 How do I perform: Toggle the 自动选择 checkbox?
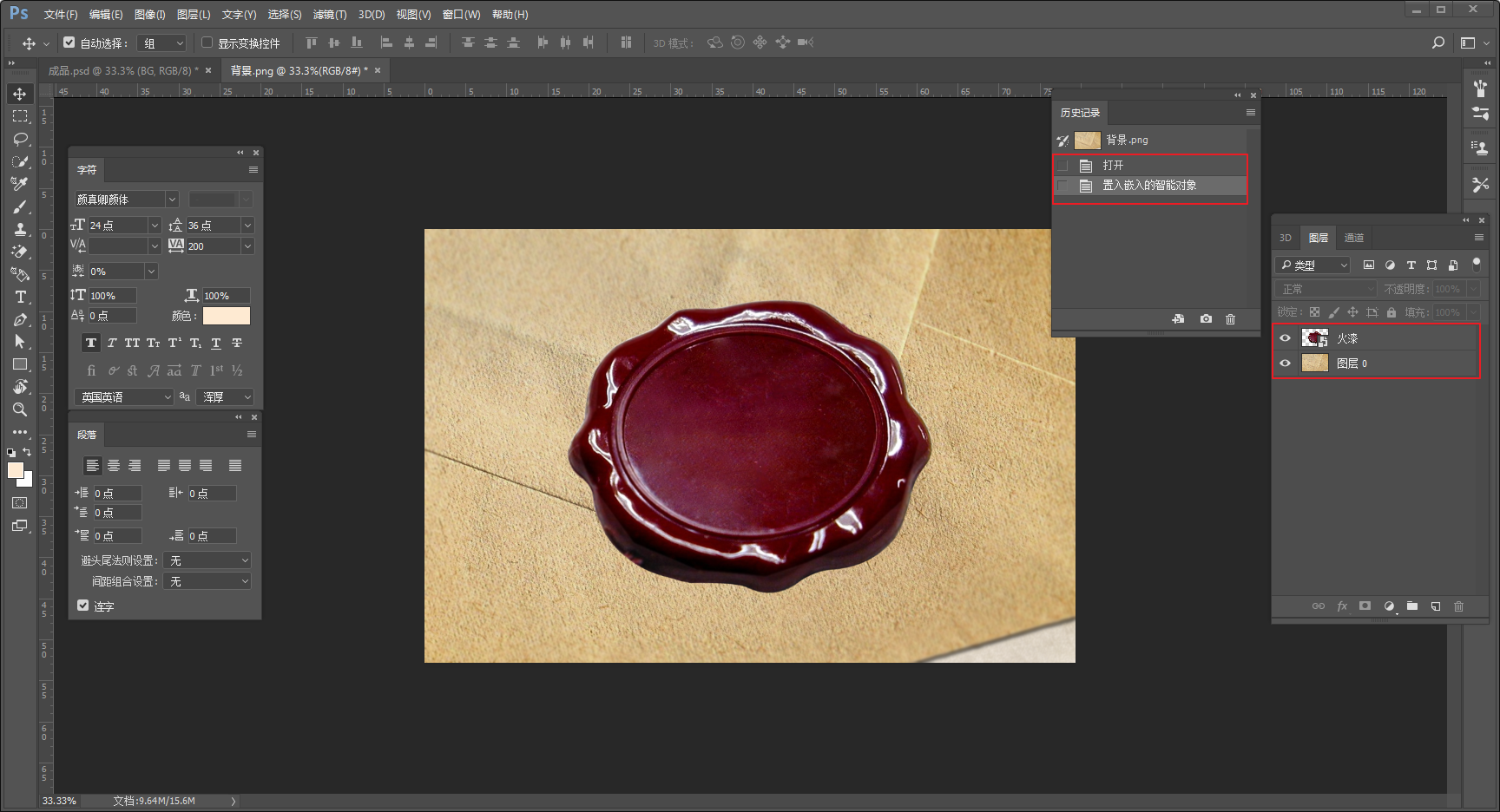(69, 43)
